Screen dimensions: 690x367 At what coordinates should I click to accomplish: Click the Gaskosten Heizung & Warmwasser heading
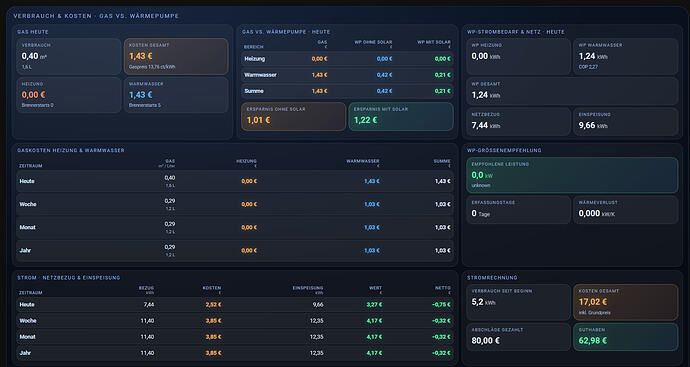71,150
